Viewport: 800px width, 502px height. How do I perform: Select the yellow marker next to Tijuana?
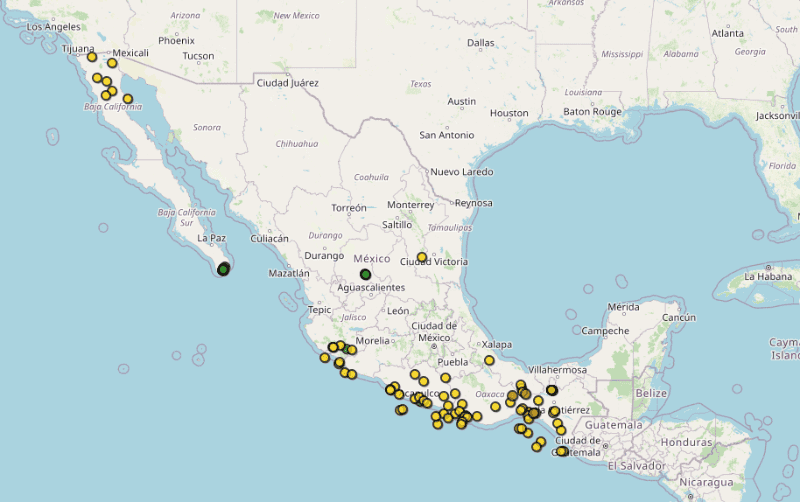pos(92,57)
